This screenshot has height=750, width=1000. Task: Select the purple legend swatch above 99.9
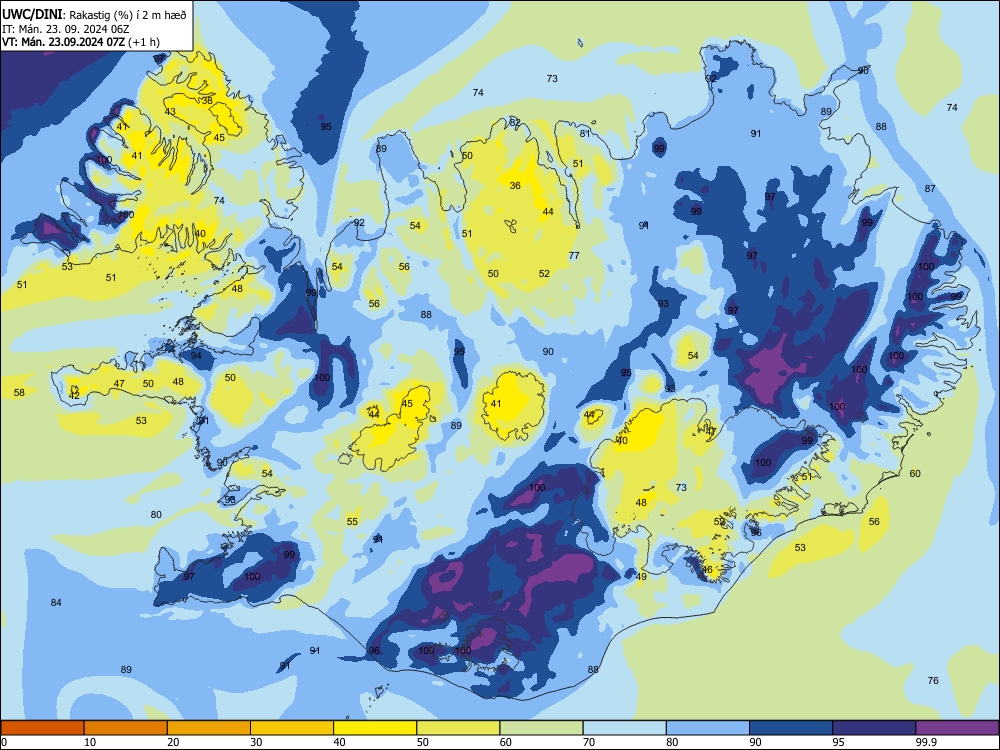coord(957,728)
